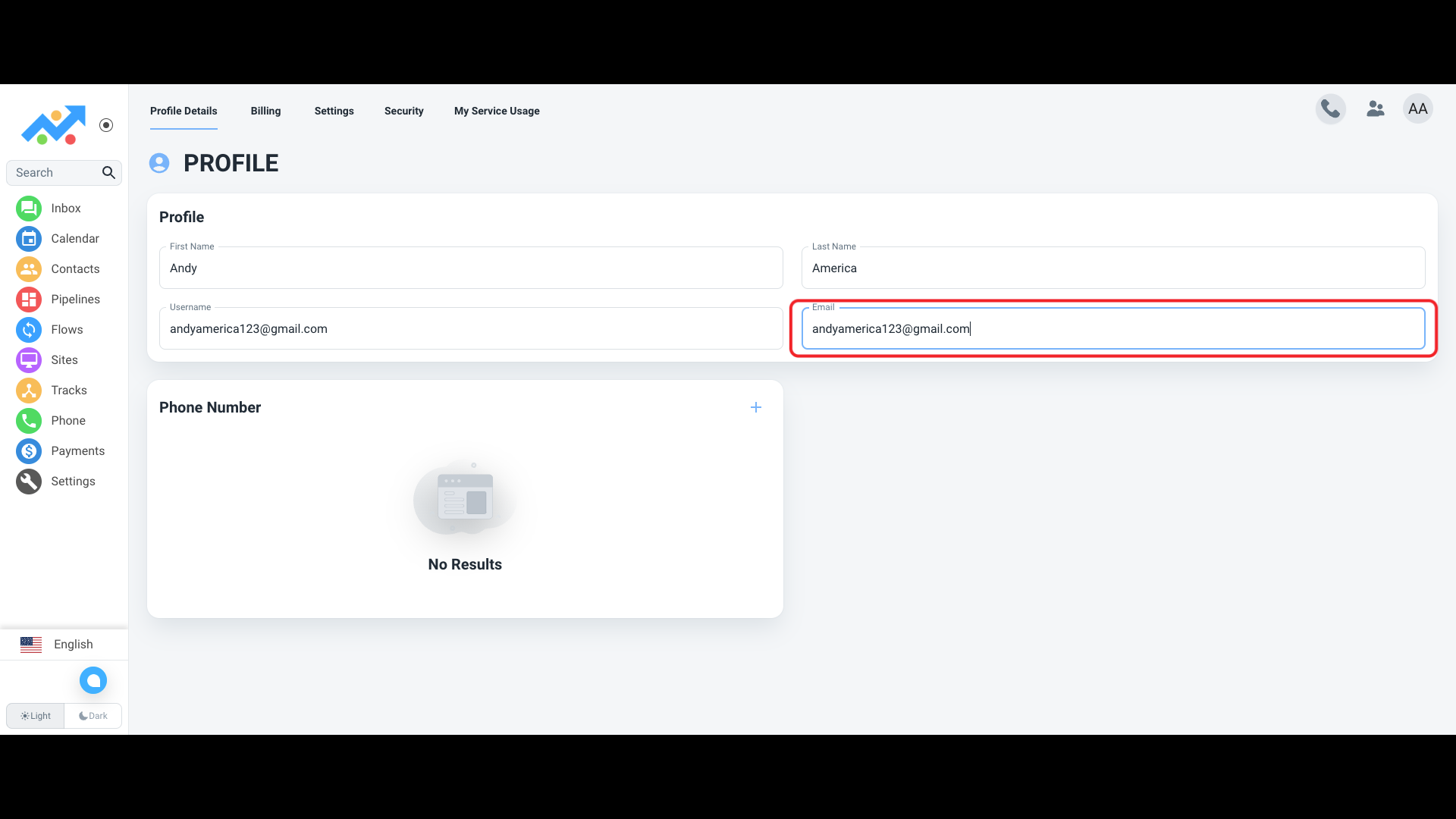1456x819 pixels.
Task: Click the phone dialer icon top right
Action: coord(1330,109)
